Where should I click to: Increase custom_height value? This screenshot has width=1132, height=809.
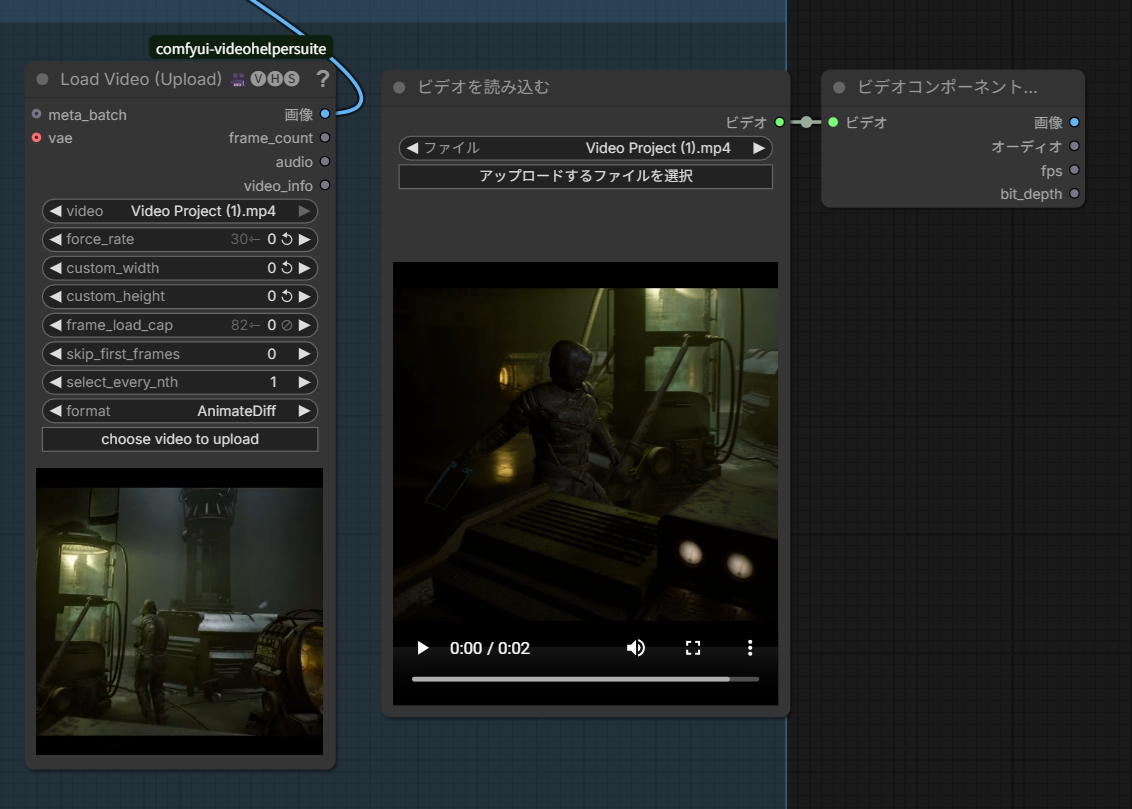tap(305, 296)
